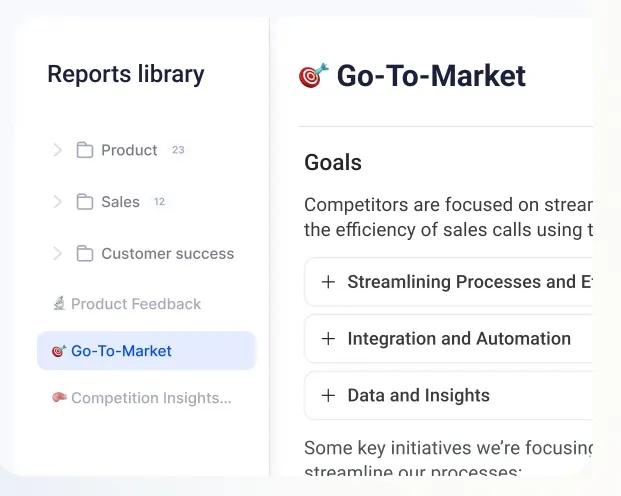Expand Data and Insights with plus icon
The height and width of the screenshot is (496, 621).
point(328,395)
